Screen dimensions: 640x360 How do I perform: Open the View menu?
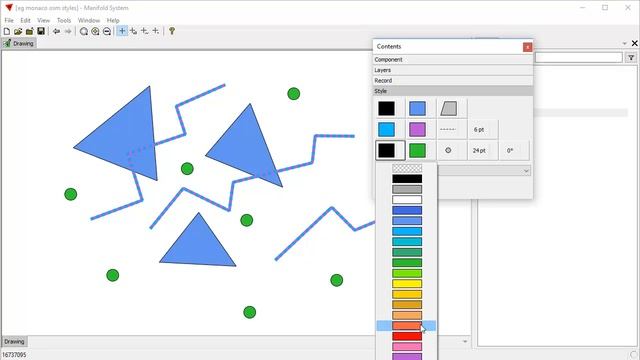[43, 20]
